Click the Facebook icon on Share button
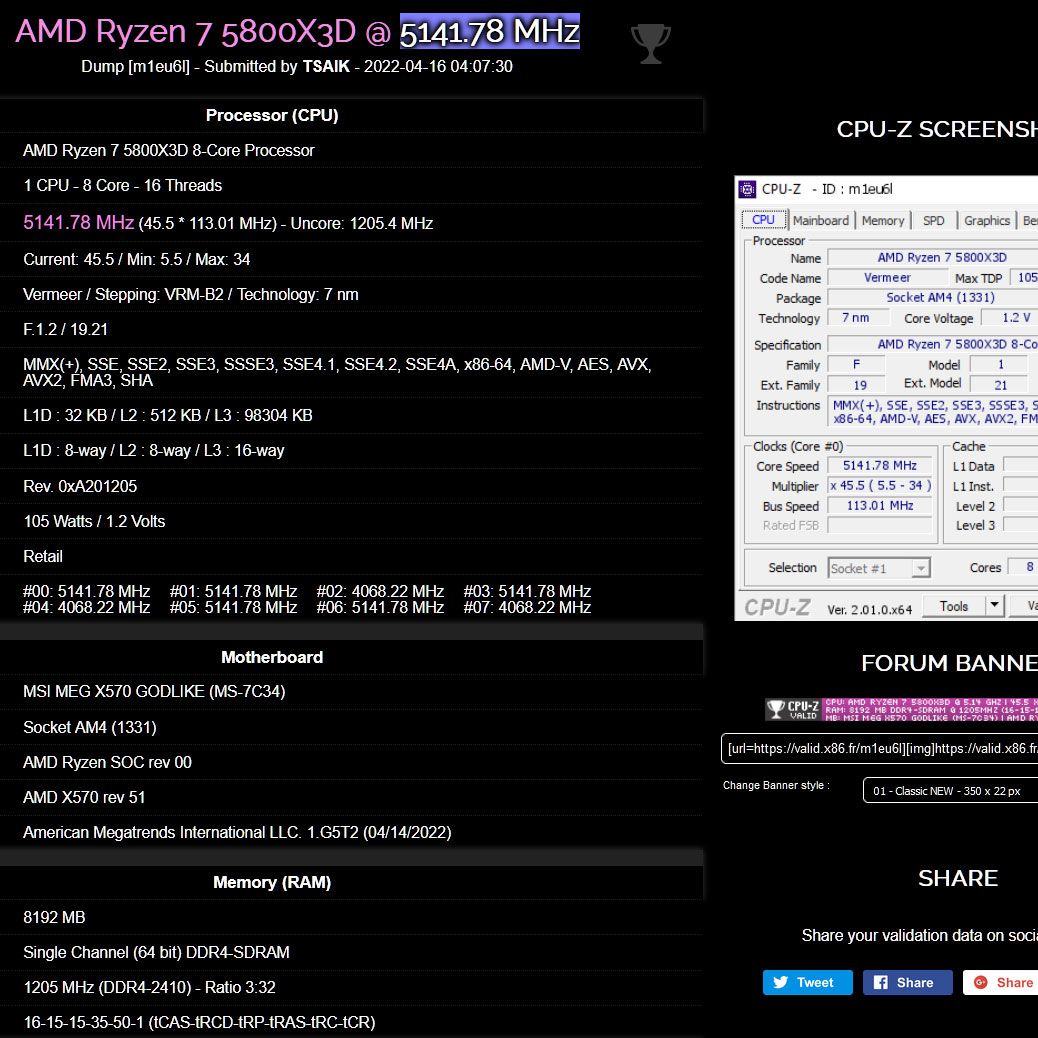This screenshot has height=1038, width=1038. 880,982
